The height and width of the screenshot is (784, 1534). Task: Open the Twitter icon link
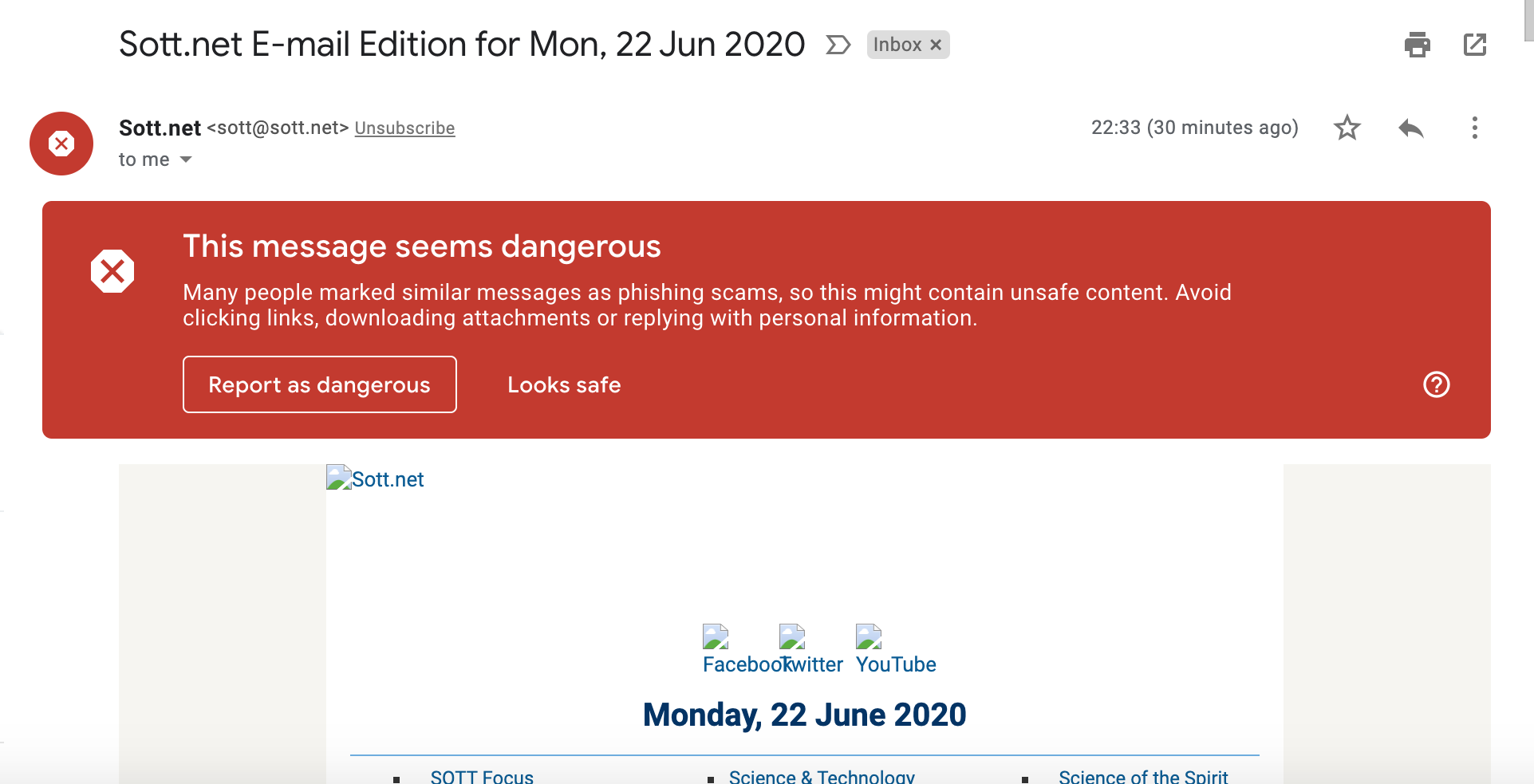(x=792, y=637)
